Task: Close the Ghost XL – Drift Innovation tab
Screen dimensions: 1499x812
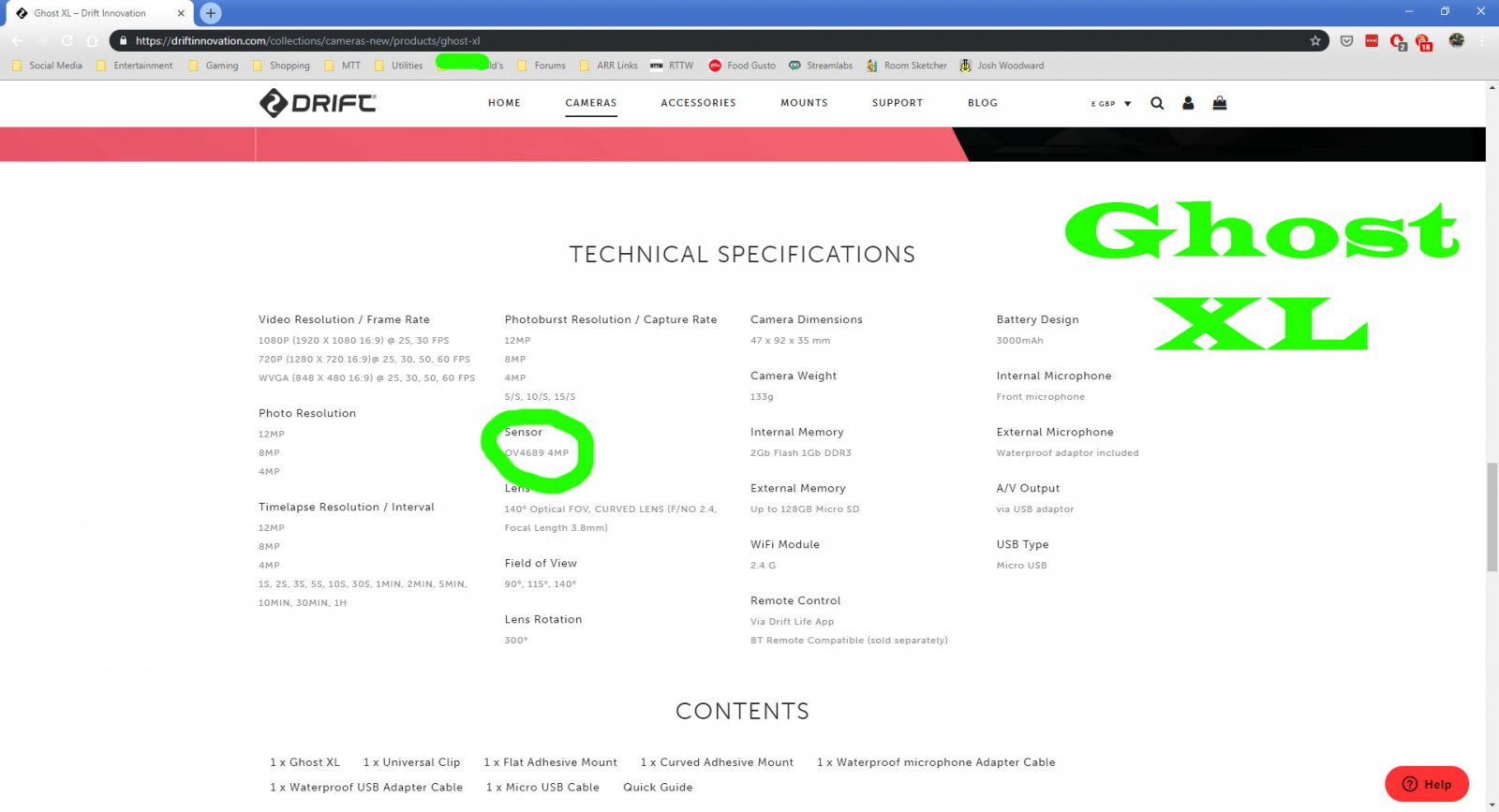Action: (181, 13)
